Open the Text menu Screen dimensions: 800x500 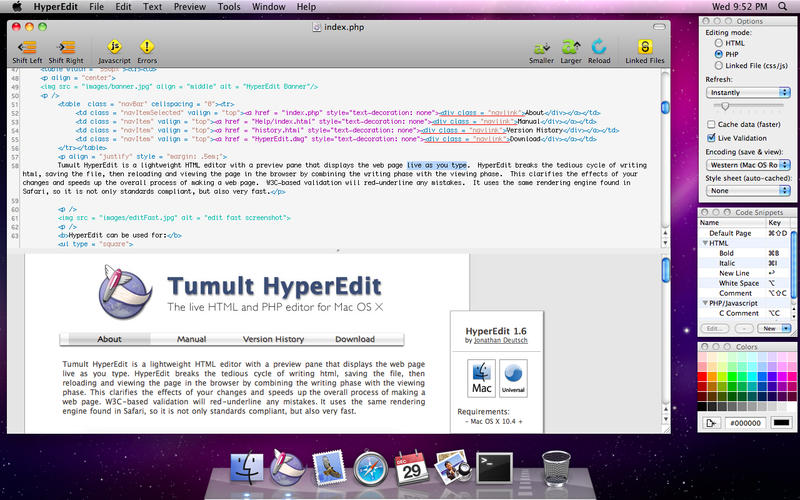(152, 7)
